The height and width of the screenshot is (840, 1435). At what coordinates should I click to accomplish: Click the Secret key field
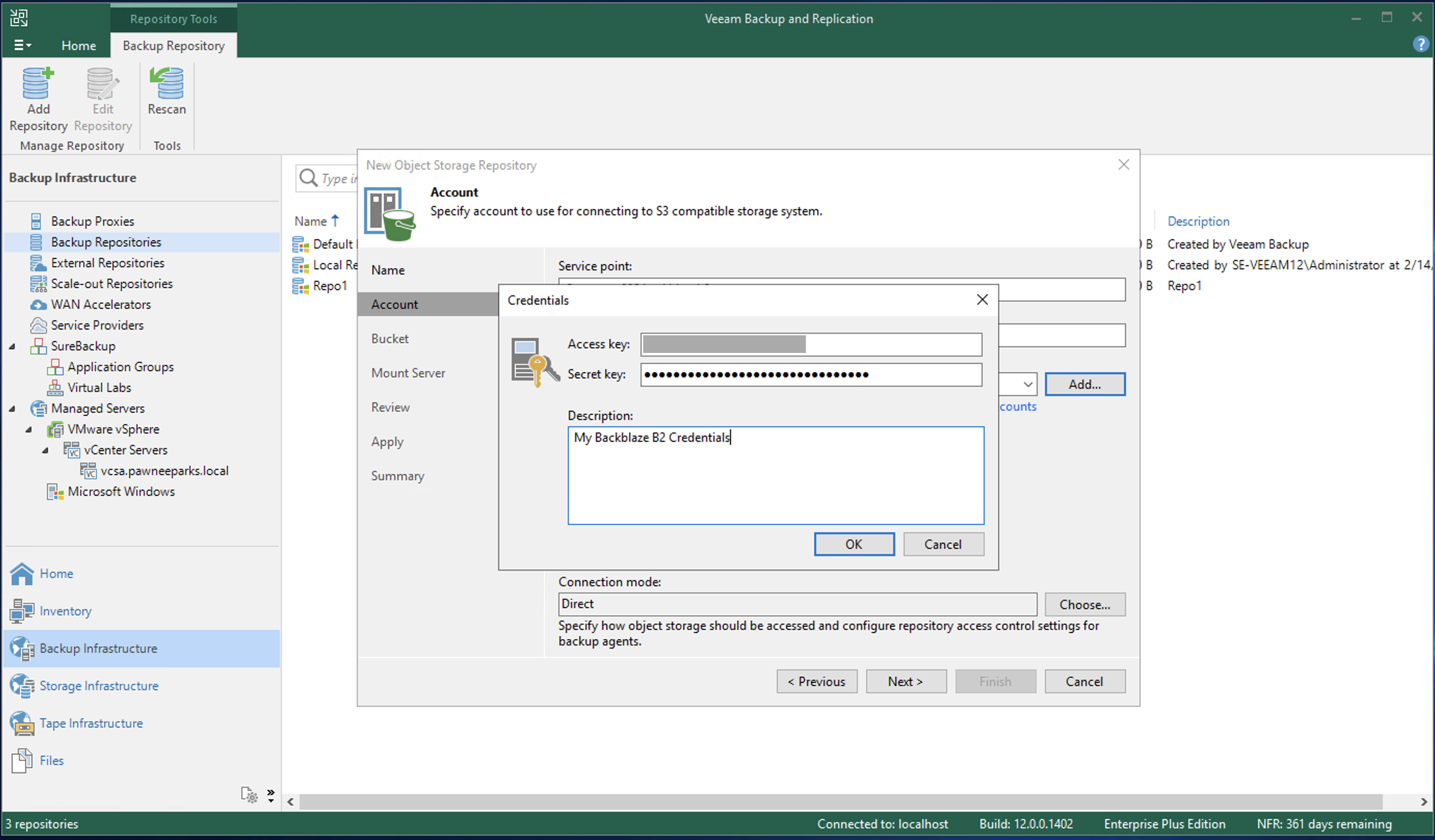[811, 375]
